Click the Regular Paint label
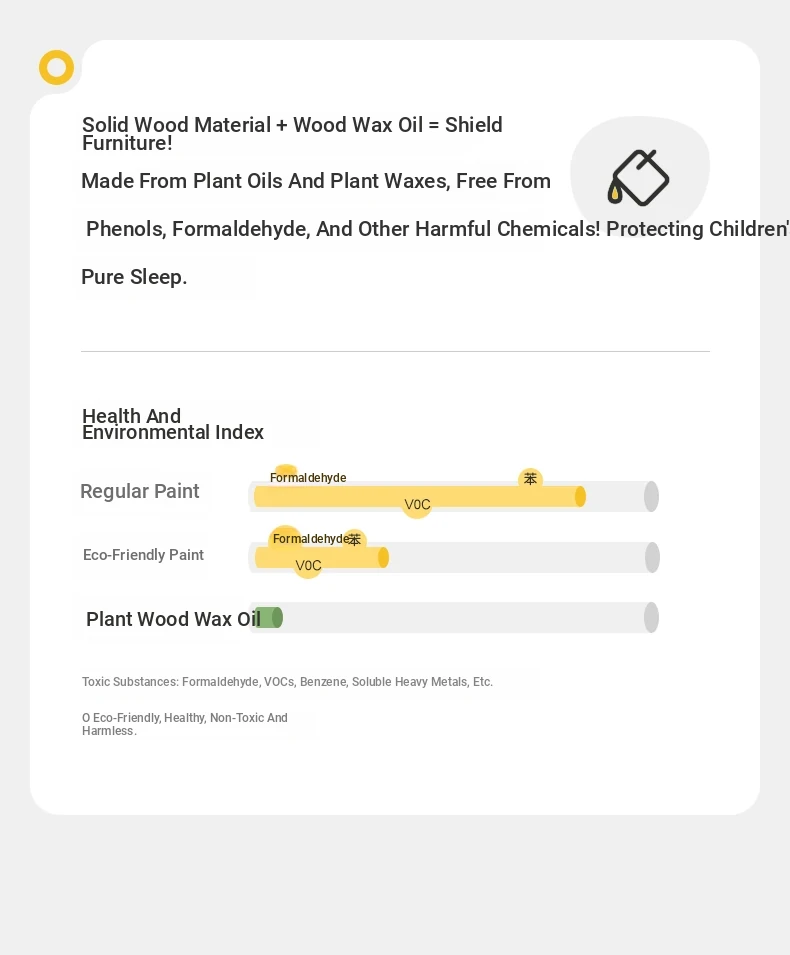The image size is (790, 955). pyautogui.click(x=139, y=491)
